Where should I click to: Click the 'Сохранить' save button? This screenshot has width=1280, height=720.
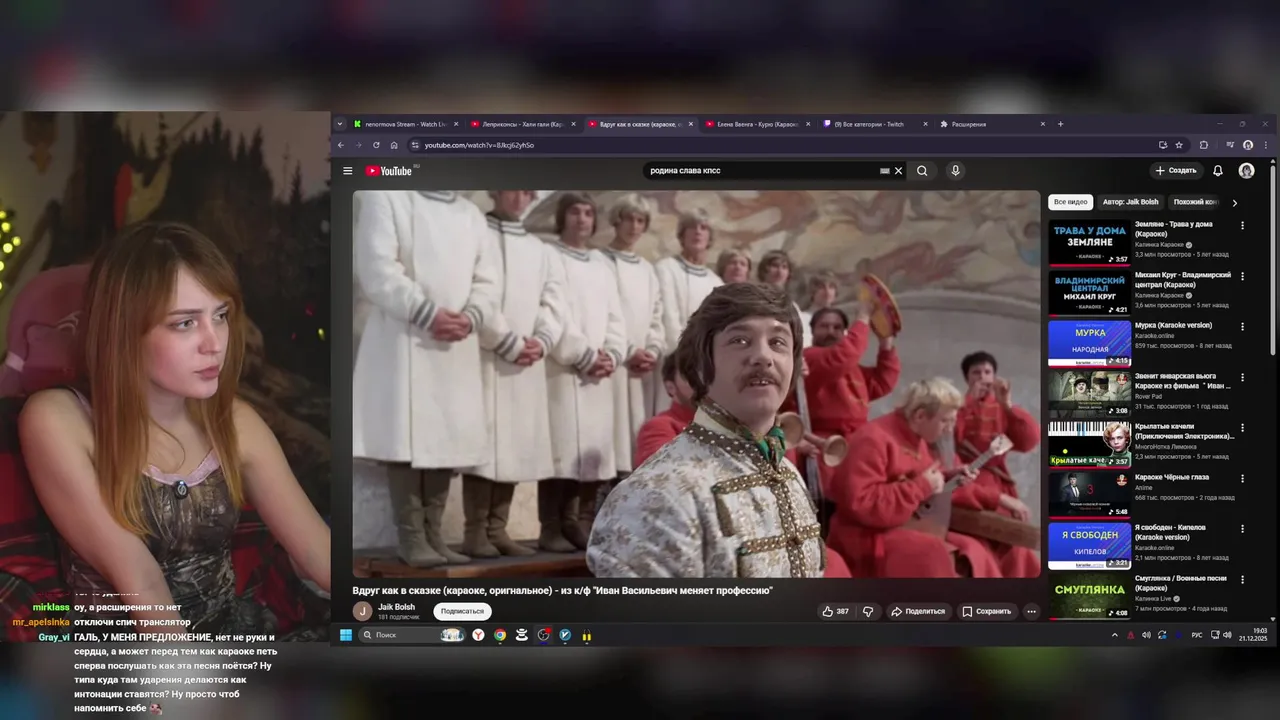pyautogui.click(x=986, y=611)
